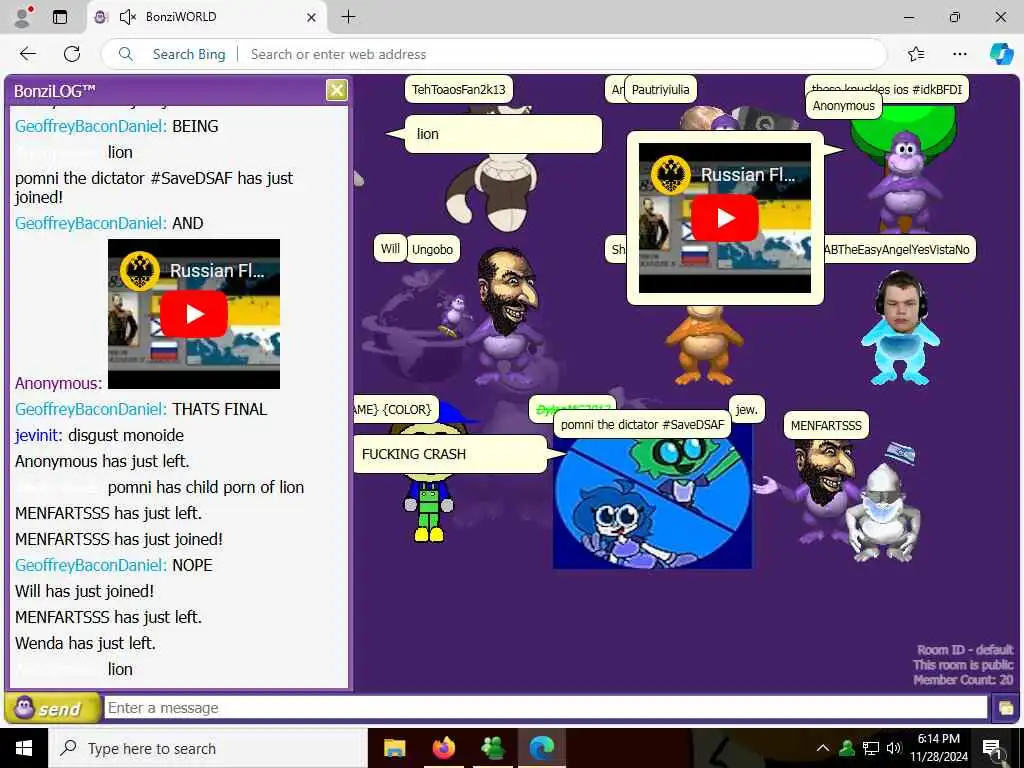The image size is (1024, 768).
Task: Open the Windows Start menu
Action: pos(24,748)
